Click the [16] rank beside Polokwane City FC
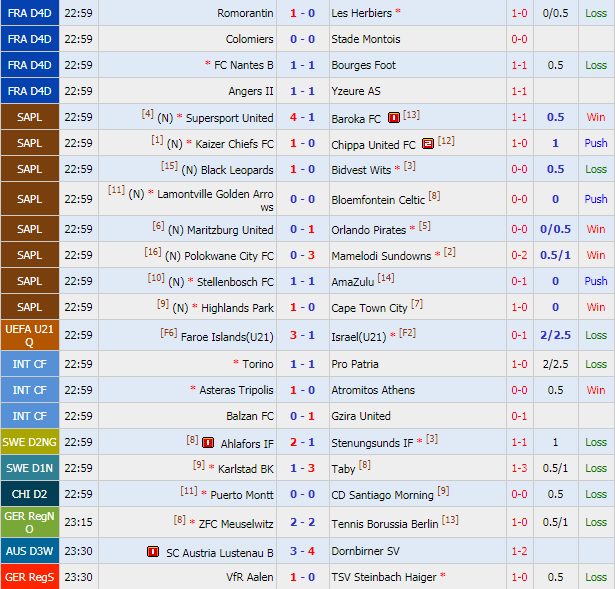Image resolution: width=615 pixels, height=589 pixels. tap(153, 252)
